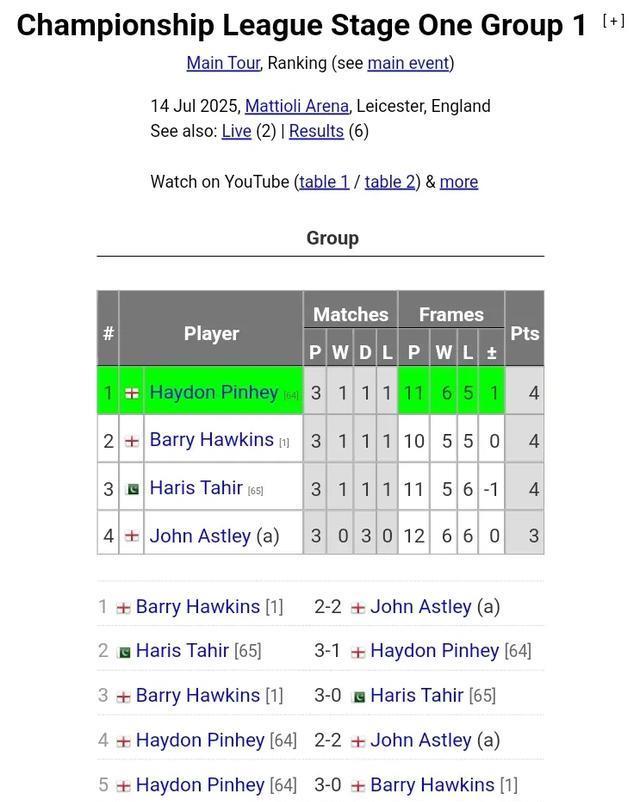View the Live matches link
This screenshot has height=802, width=640.
[x=236, y=131]
